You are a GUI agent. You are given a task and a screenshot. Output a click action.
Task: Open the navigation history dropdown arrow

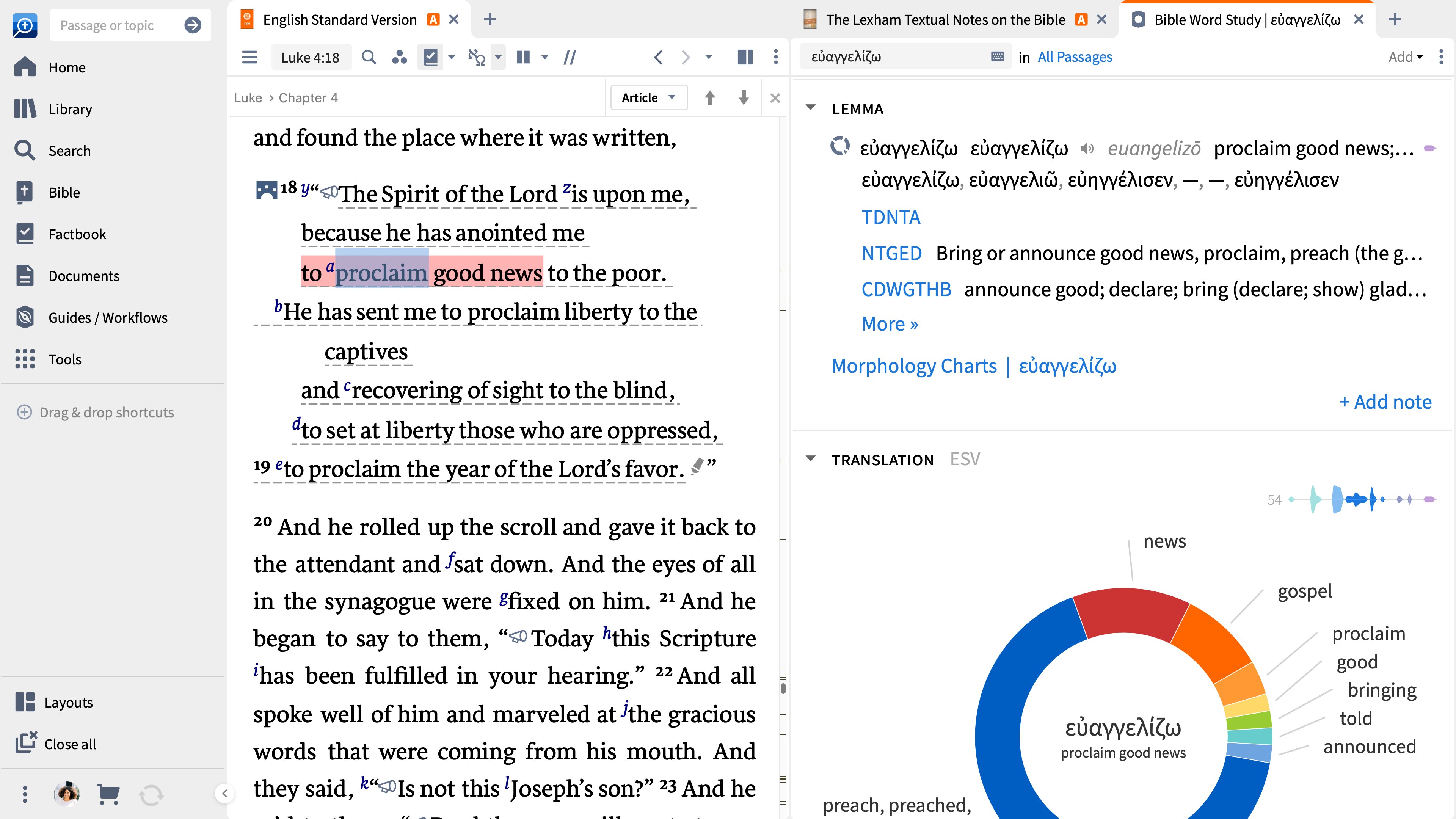click(x=708, y=57)
